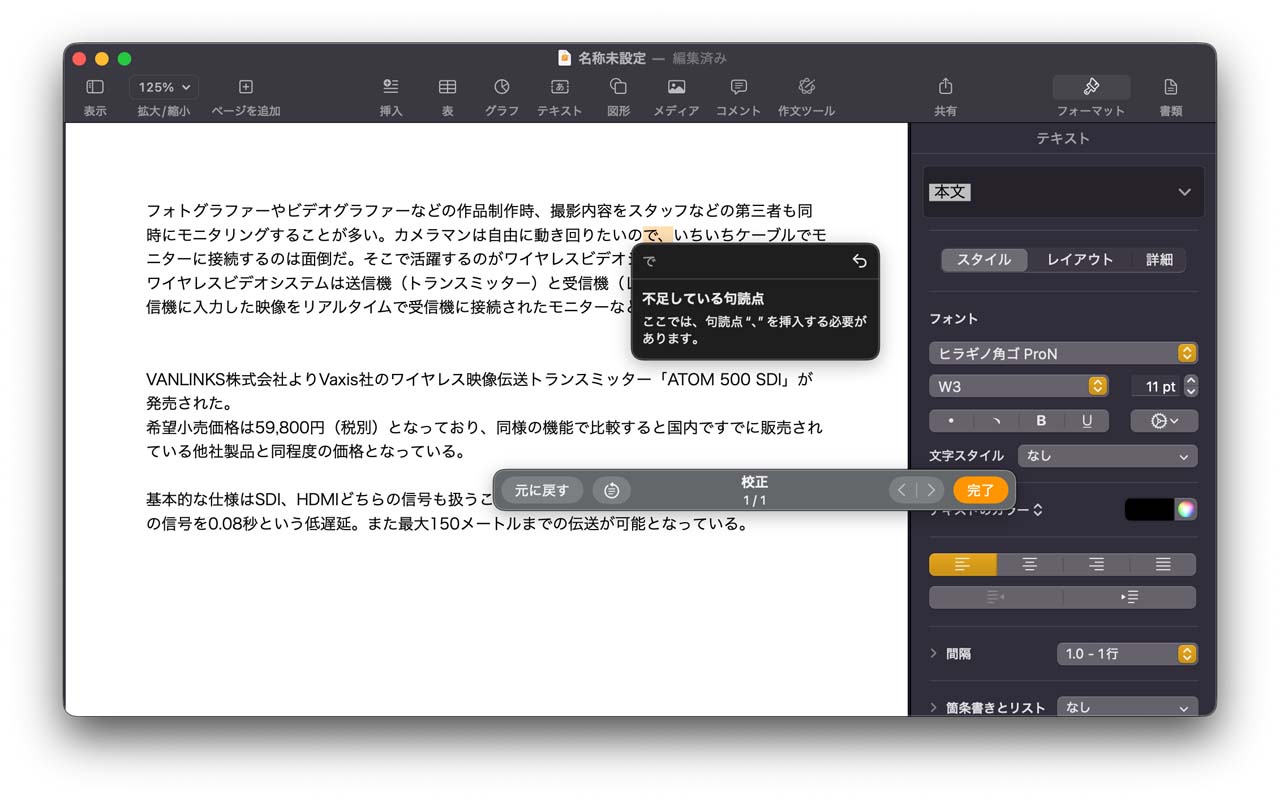
Task: Click the 完了 button in the proofing bar
Action: [x=981, y=490]
